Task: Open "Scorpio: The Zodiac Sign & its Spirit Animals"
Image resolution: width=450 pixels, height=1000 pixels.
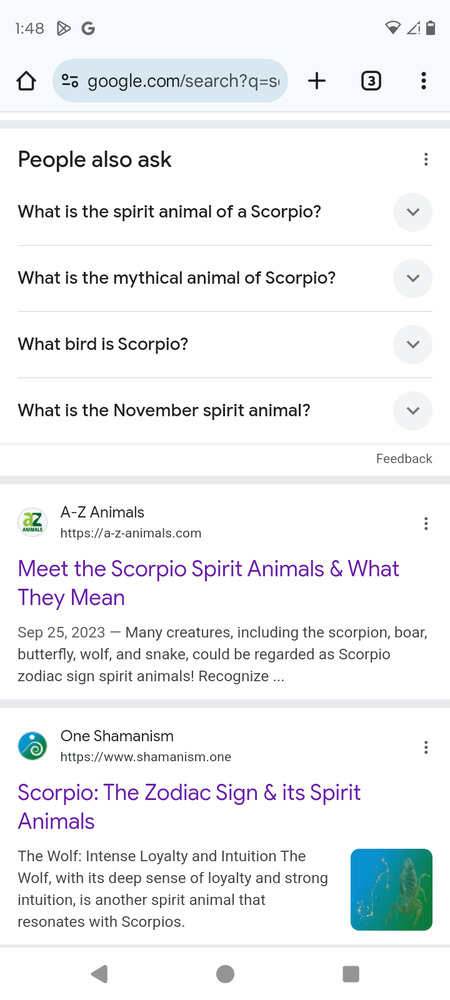Action: pyautogui.click(x=190, y=807)
